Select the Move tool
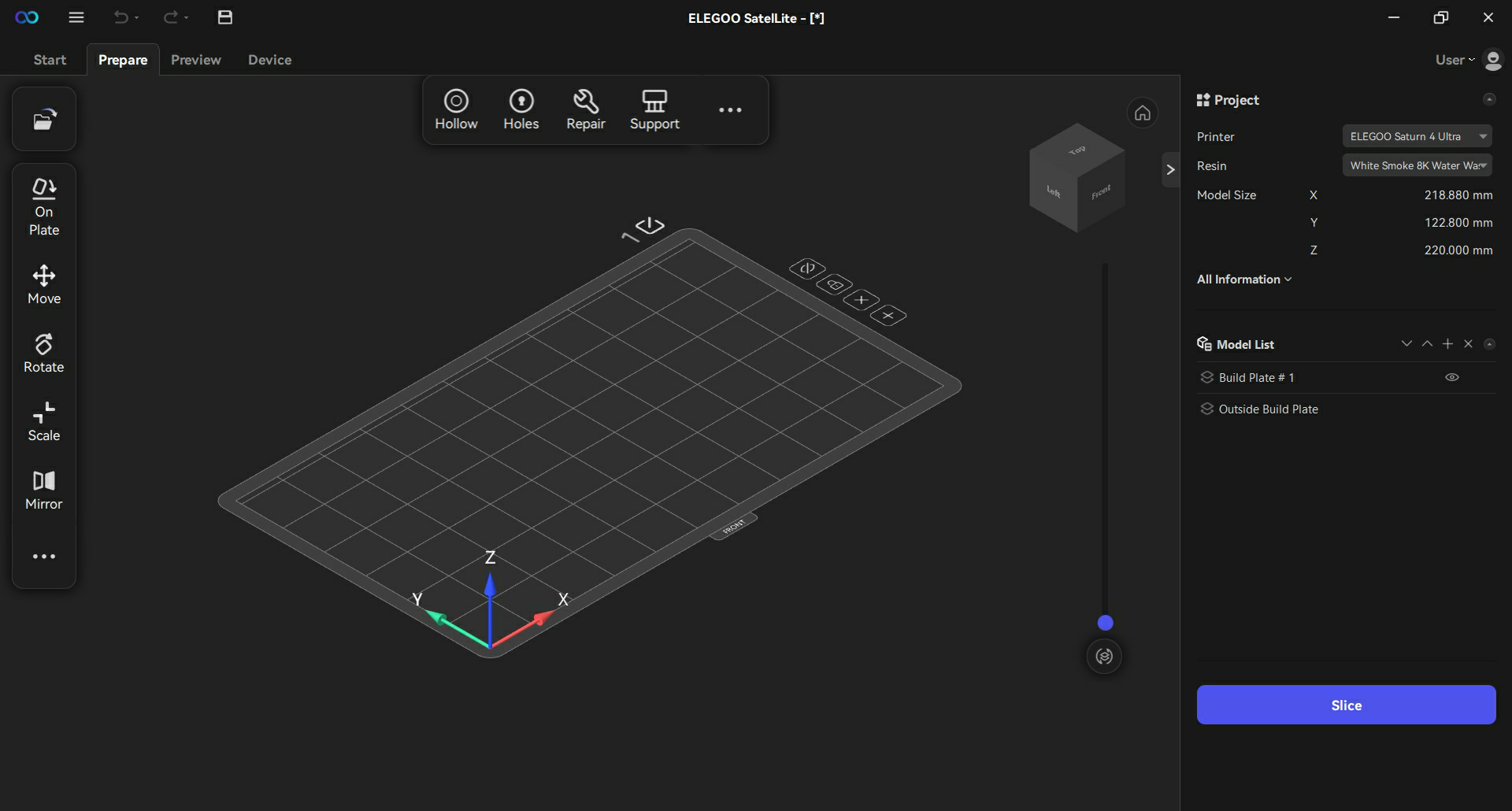The image size is (1512, 811). tap(44, 285)
